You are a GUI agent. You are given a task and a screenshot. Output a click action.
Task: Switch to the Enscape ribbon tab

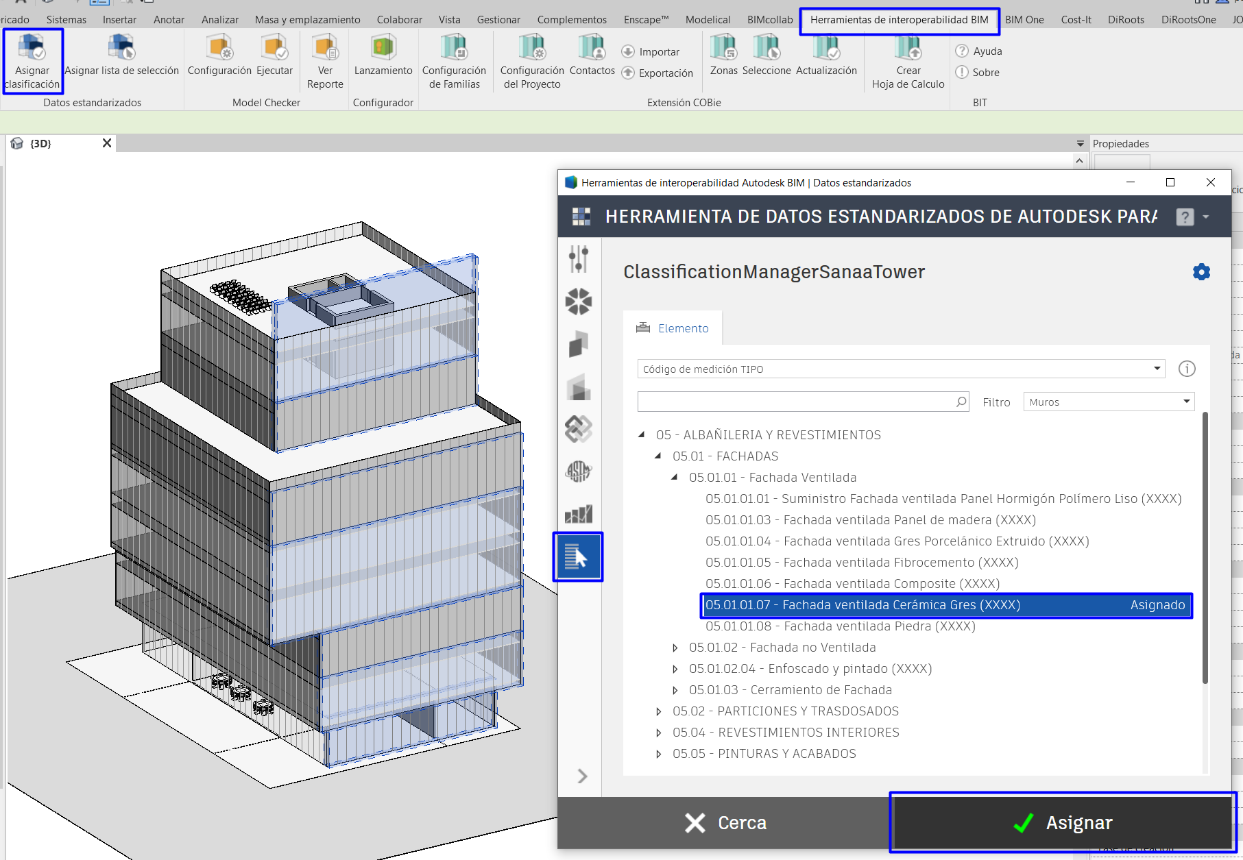click(x=647, y=19)
